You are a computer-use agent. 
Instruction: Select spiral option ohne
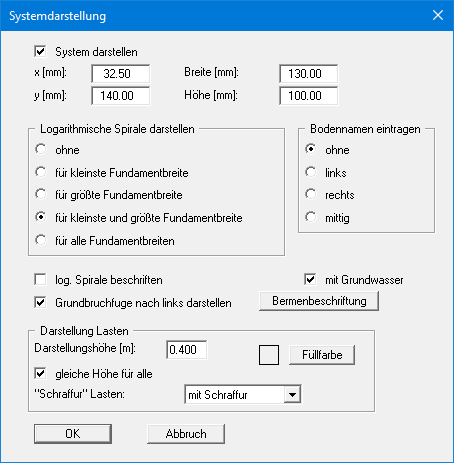pyautogui.click(x=41, y=149)
